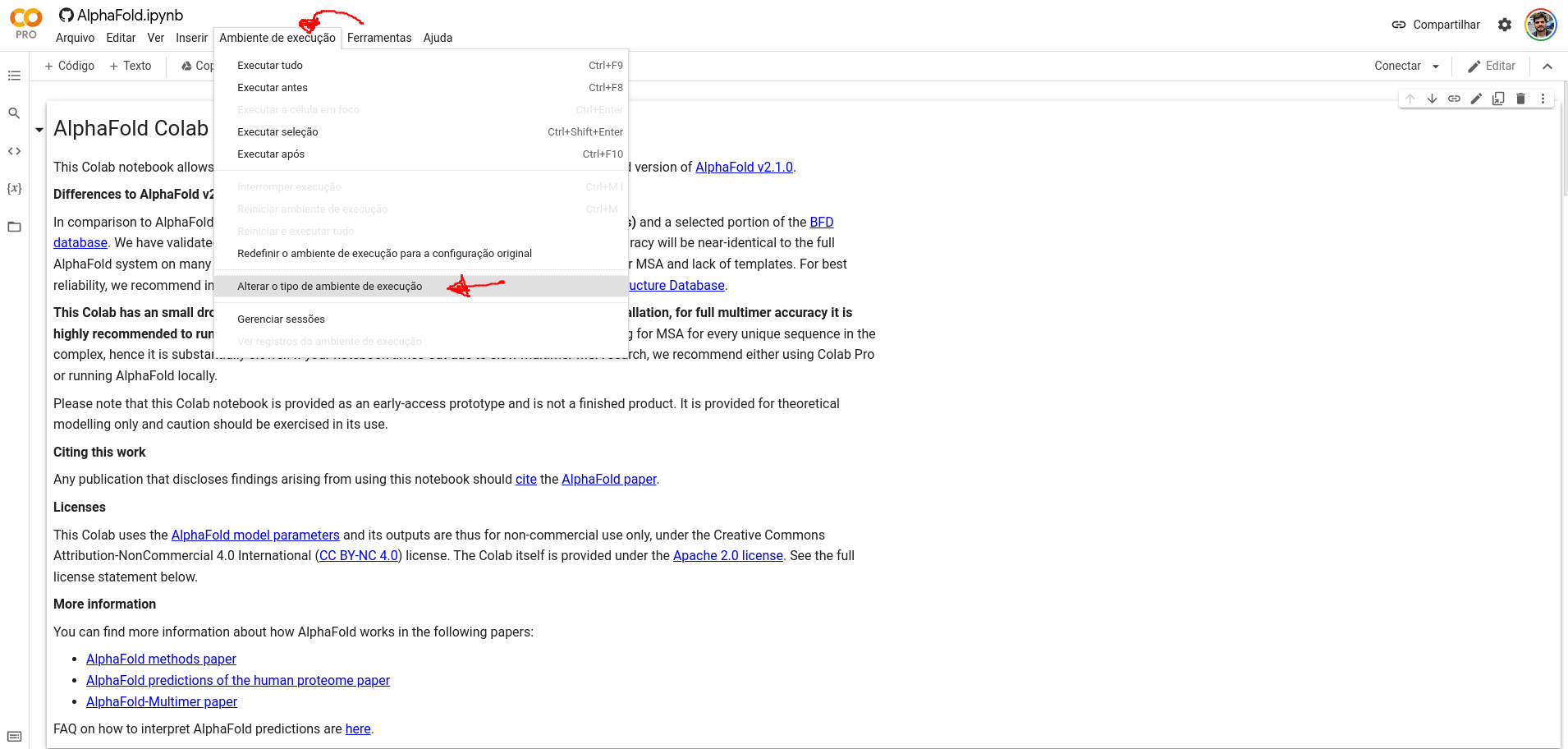Move cell up arrow icon
The height and width of the screenshot is (749, 1568).
point(1410,99)
